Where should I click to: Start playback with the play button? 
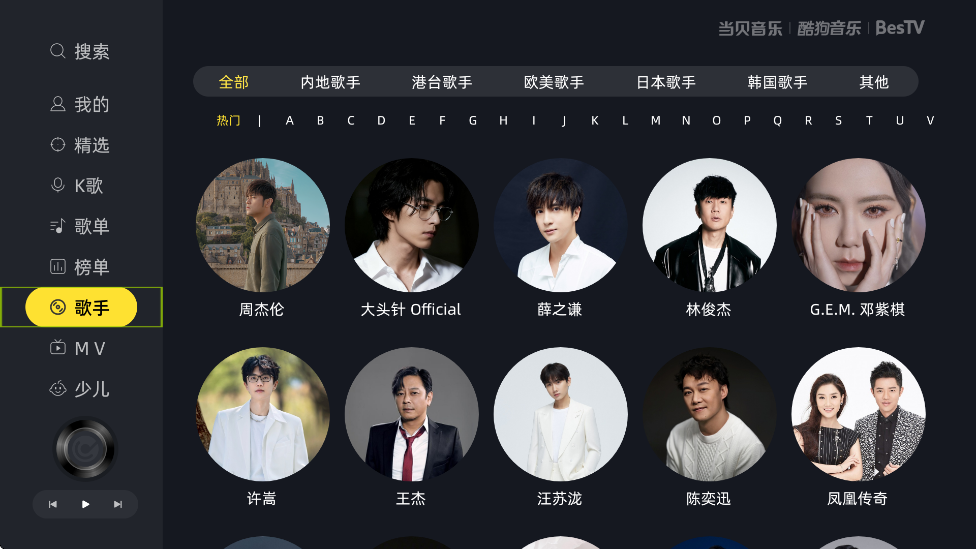coord(85,504)
